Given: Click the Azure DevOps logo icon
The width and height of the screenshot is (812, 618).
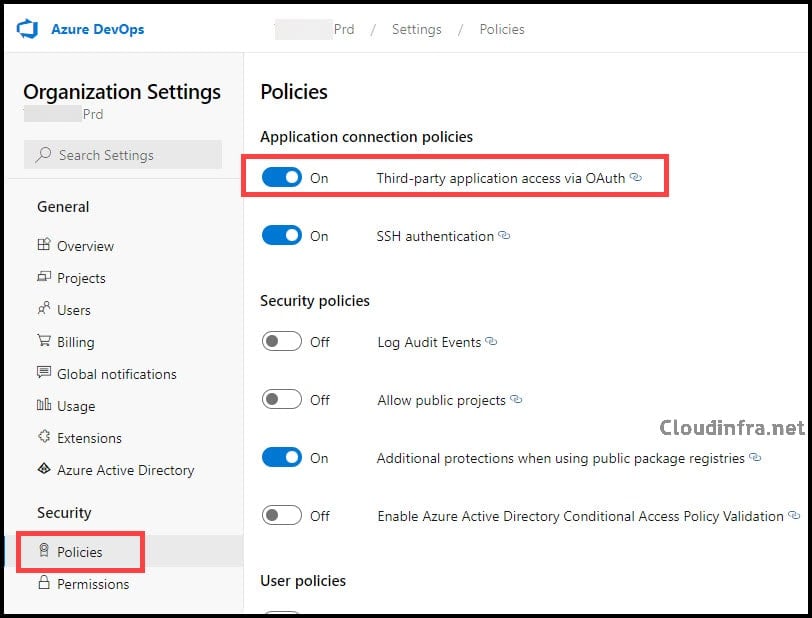Looking at the screenshot, I should (x=27, y=29).
